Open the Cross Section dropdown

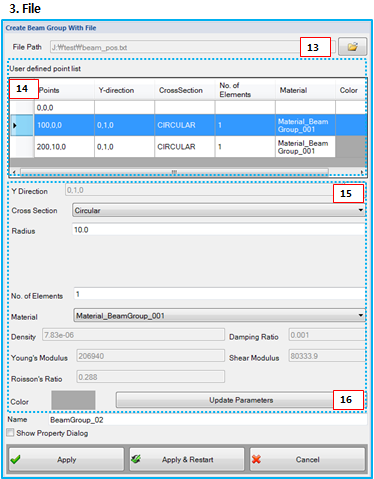click(218, 210)
